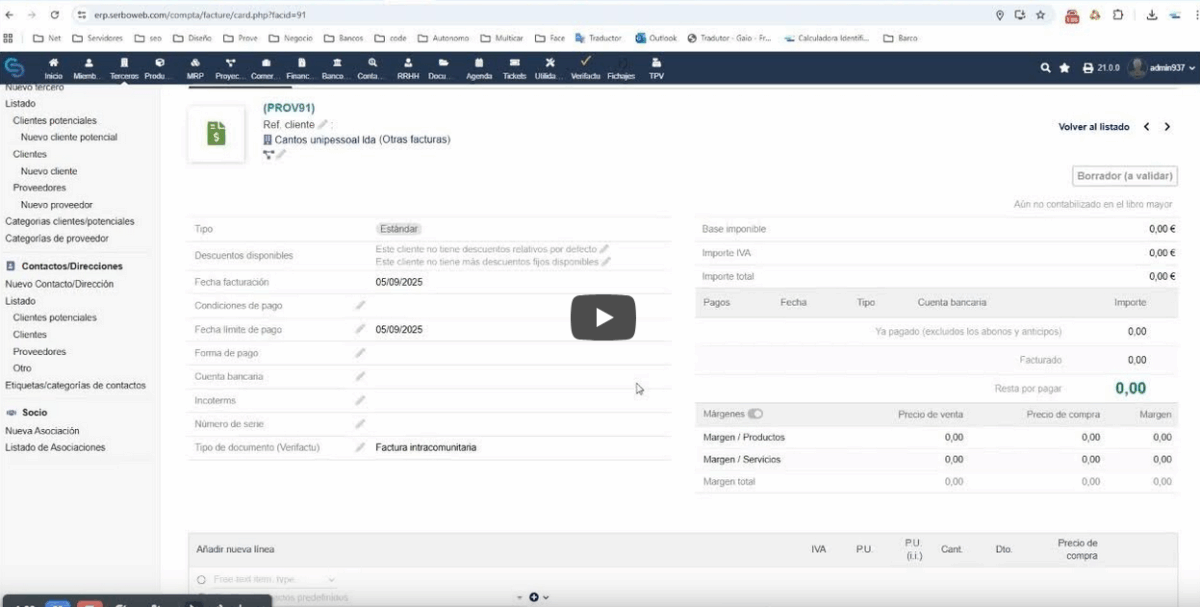1200x607 pixels.
Task: Click pencil icon next to Forma de pago
Action: click(360, 353)
